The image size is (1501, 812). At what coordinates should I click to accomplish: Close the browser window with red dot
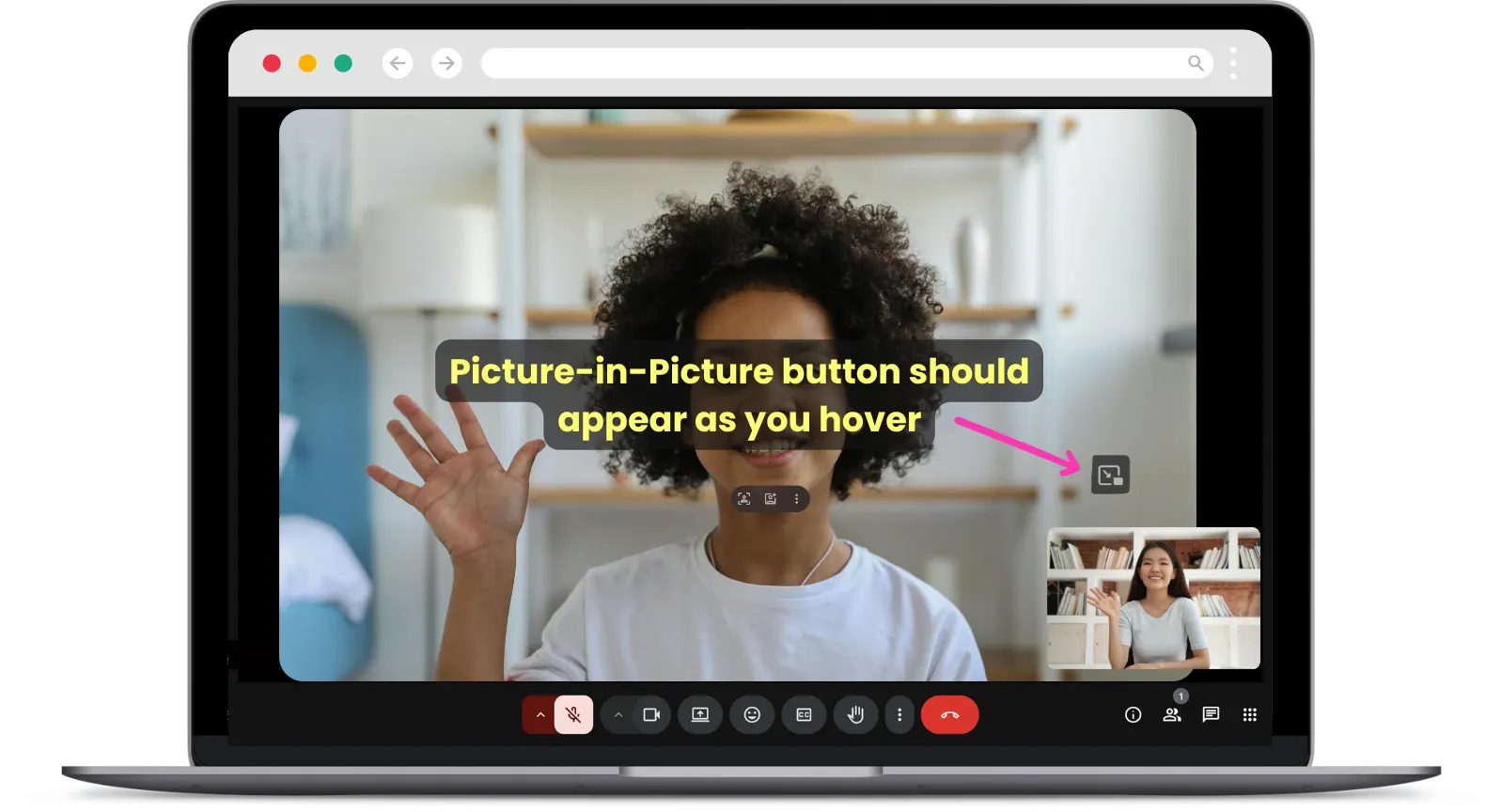coord(272,63)
